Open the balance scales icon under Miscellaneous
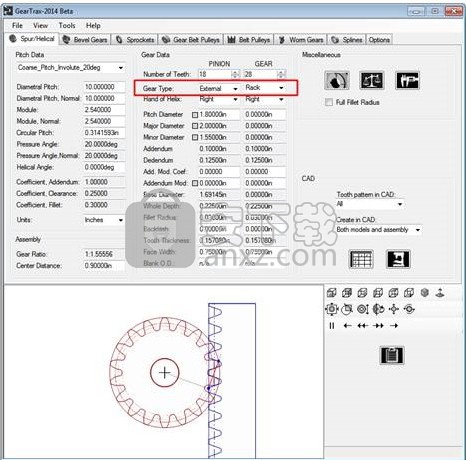The width and height of the screenshot is (466, 460). [372, 80]
